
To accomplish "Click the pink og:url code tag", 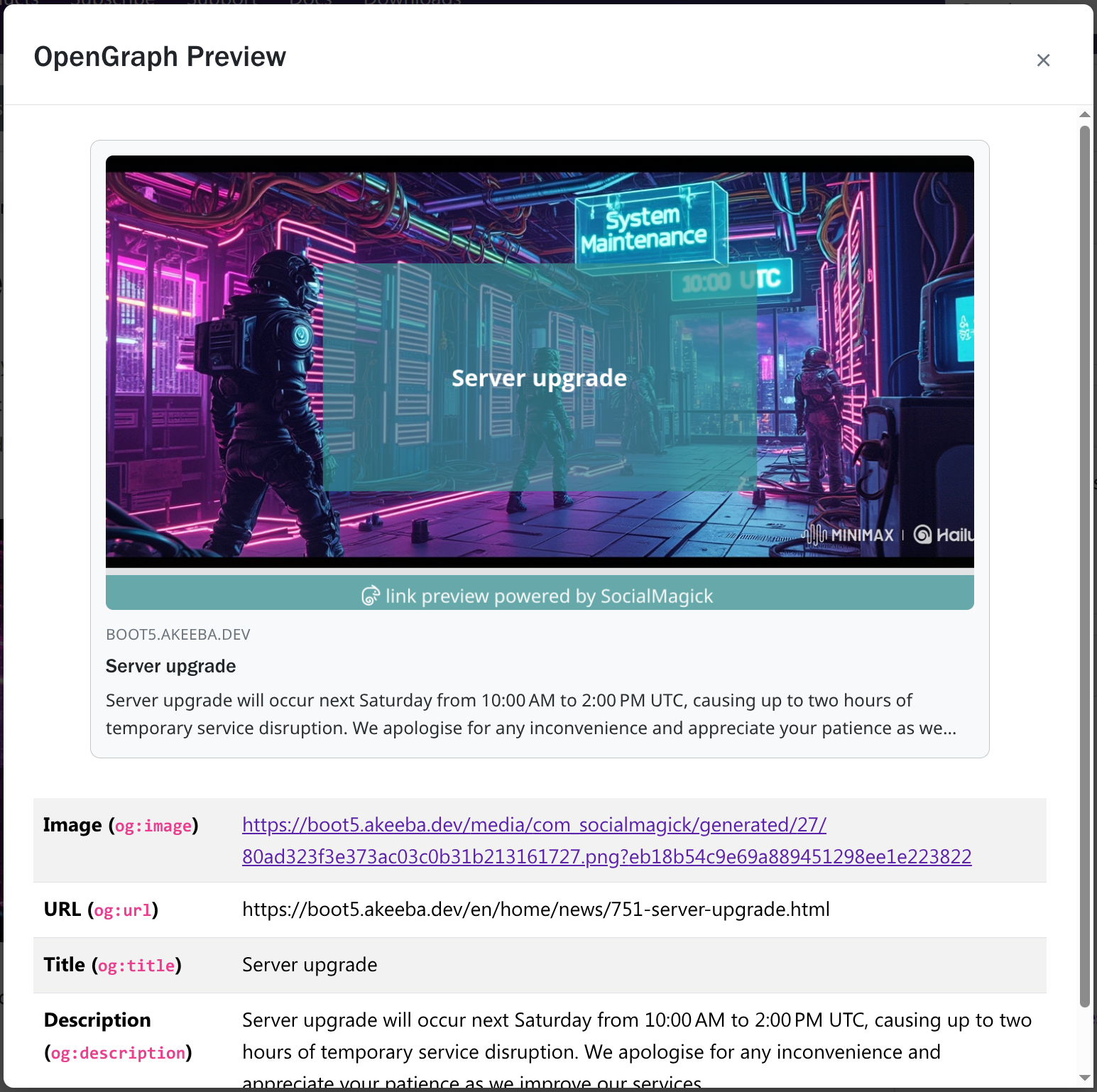I will coord(123,910).
